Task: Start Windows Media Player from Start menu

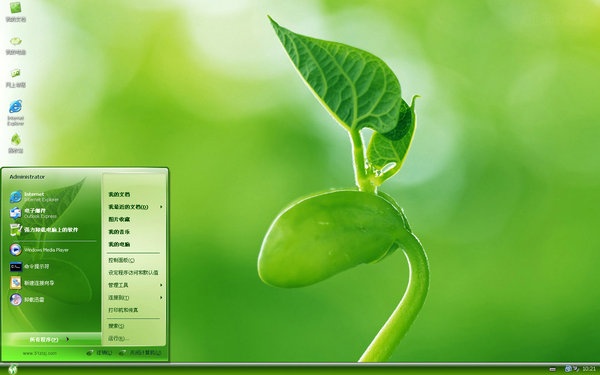Action: click(39, 249)
